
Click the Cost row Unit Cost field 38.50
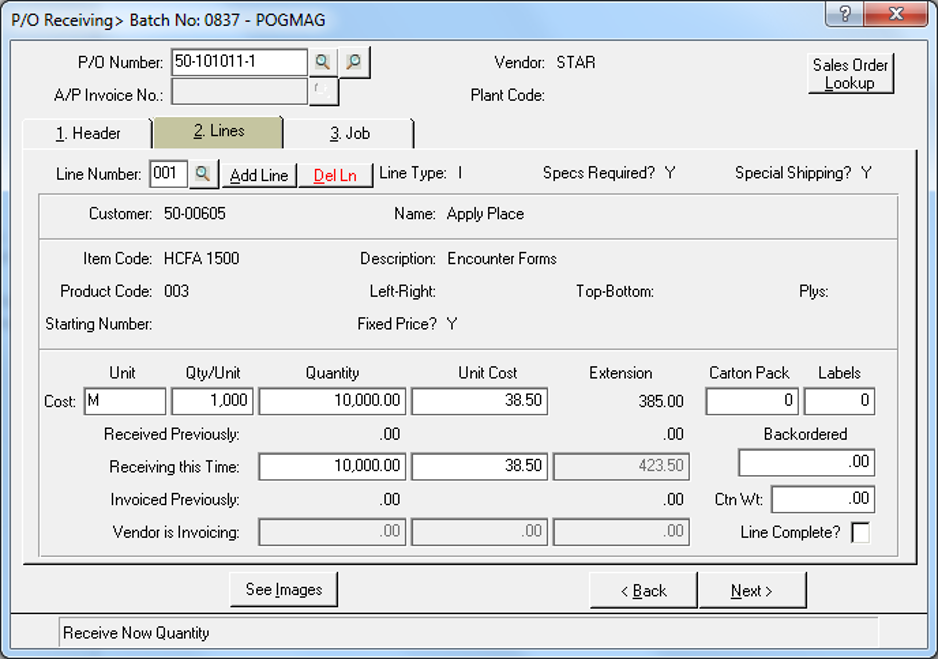pos(480,401)
